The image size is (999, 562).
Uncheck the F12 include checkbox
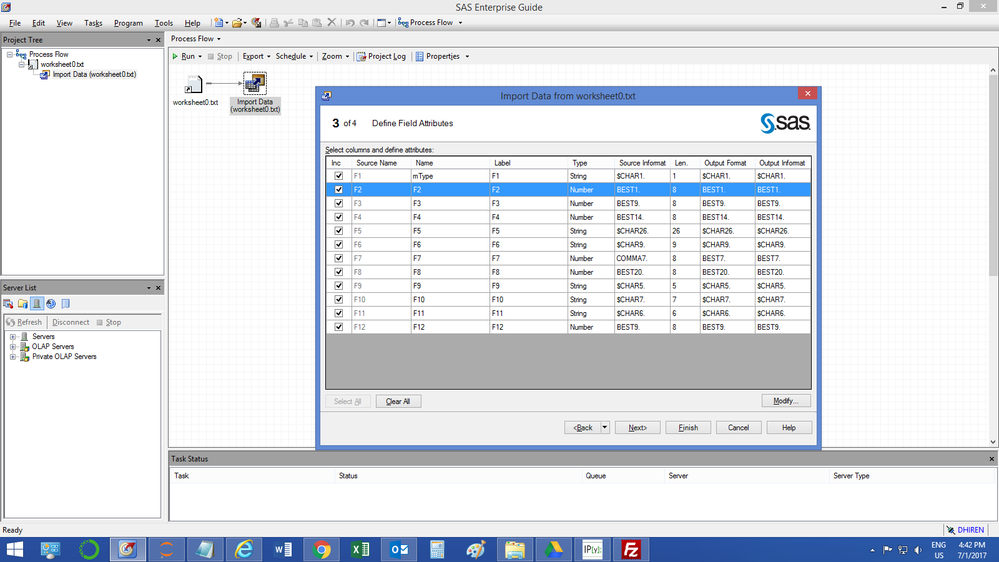pyautogui.click(x=338, y=327)
